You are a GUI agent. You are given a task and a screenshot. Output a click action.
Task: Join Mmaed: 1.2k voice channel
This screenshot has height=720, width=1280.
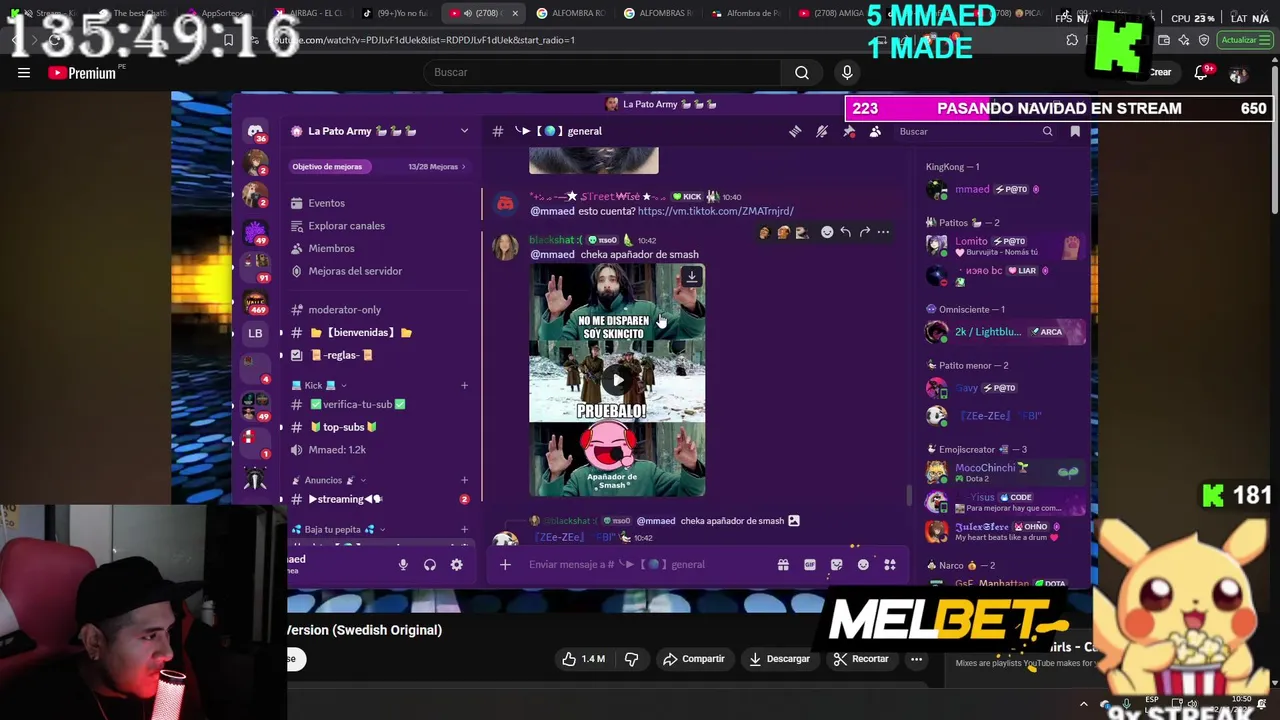[x=337, y=450]
